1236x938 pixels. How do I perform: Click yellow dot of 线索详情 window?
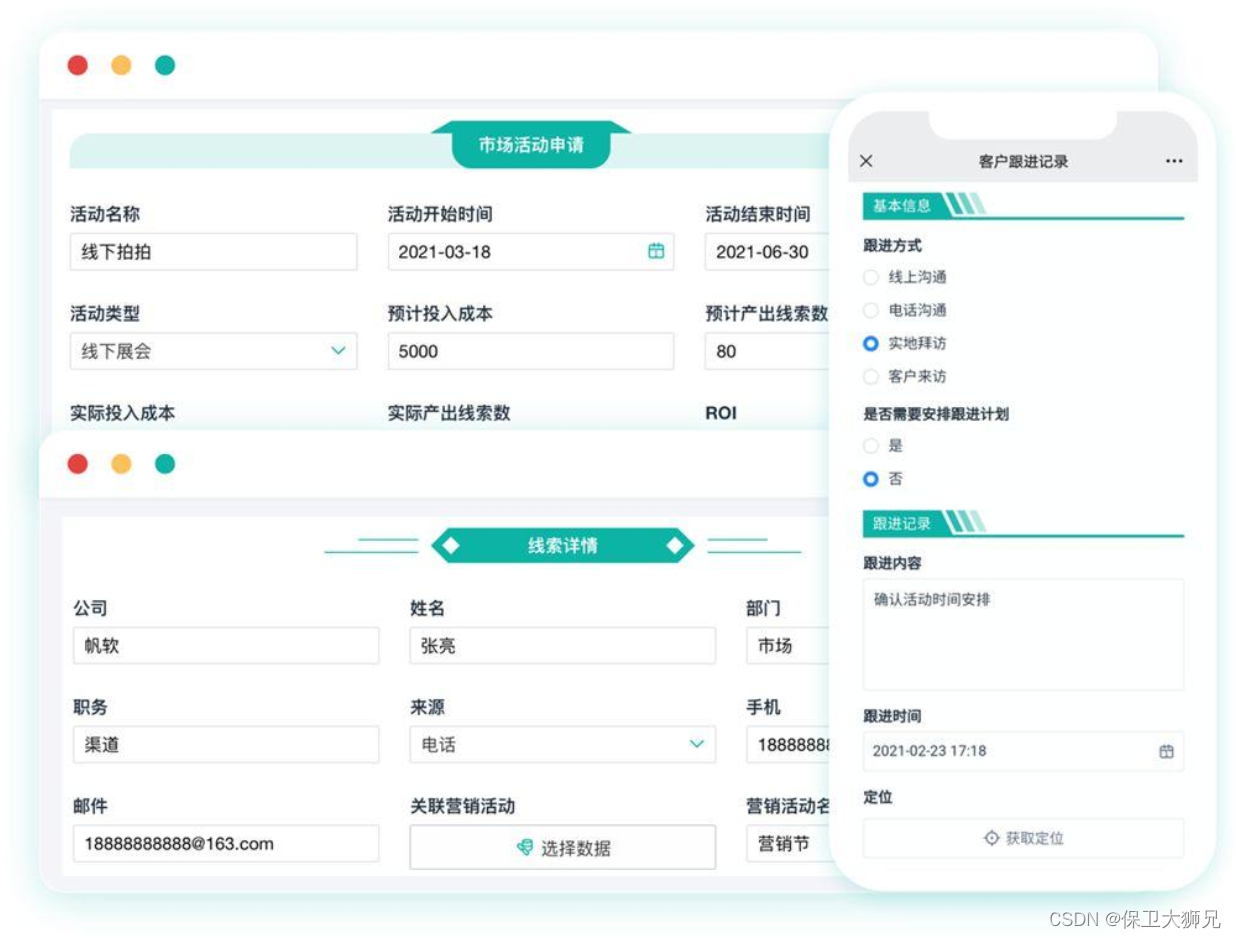(121, 464)
